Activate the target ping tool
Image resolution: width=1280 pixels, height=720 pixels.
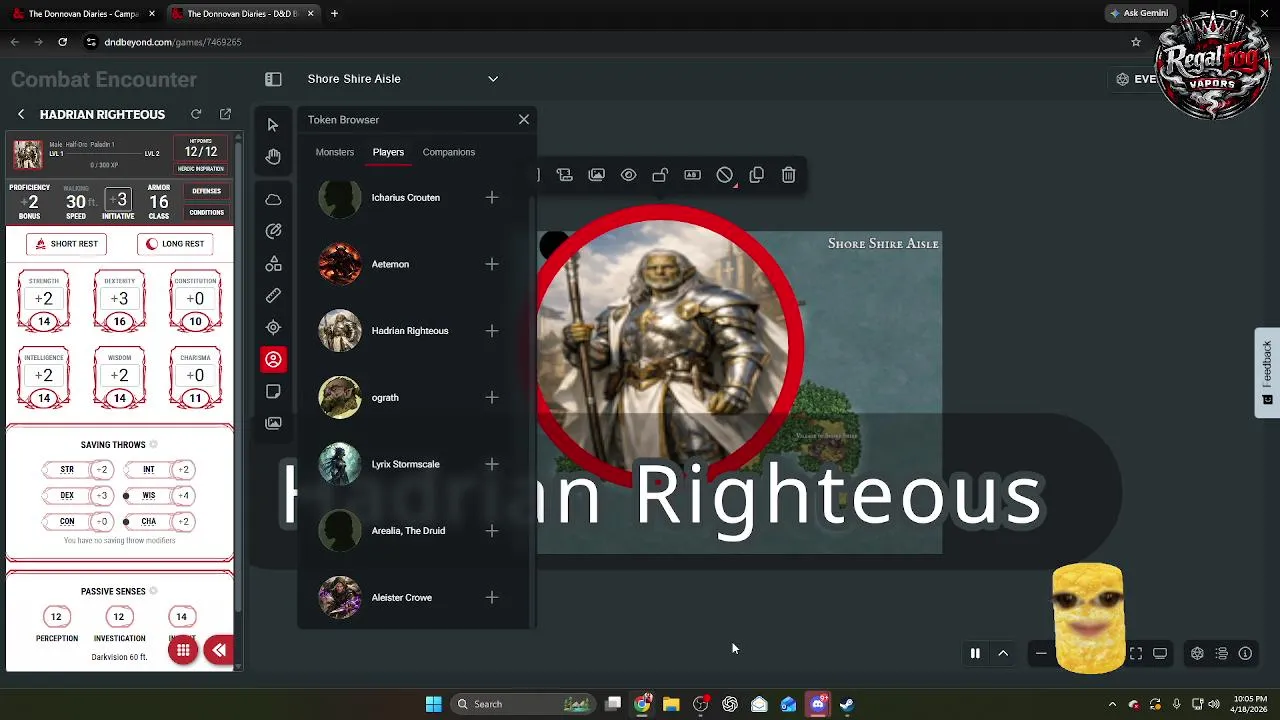pyautogui.click(x=273, y=327)
